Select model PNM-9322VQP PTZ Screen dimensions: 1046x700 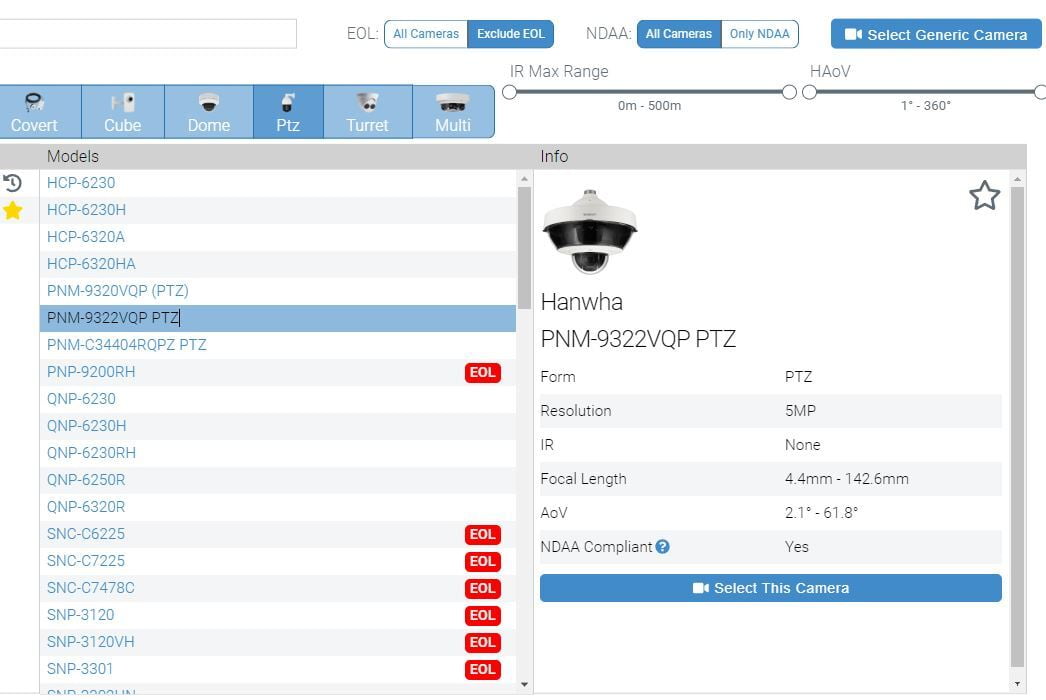point(278,318)
